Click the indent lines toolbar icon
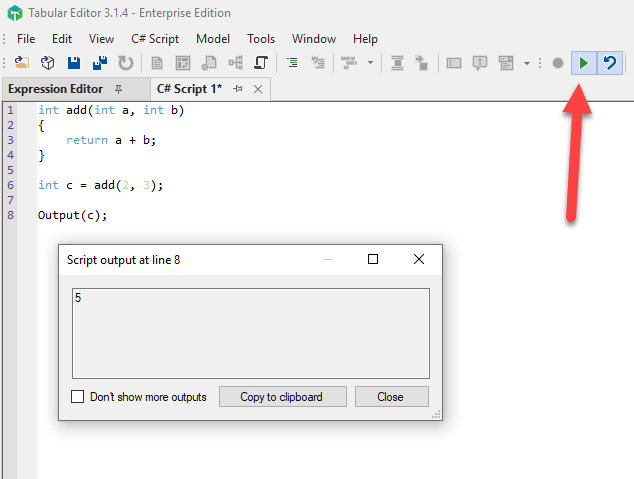This screenshot has width=634, height=479. pyautogui.click(x=292, y=63)
